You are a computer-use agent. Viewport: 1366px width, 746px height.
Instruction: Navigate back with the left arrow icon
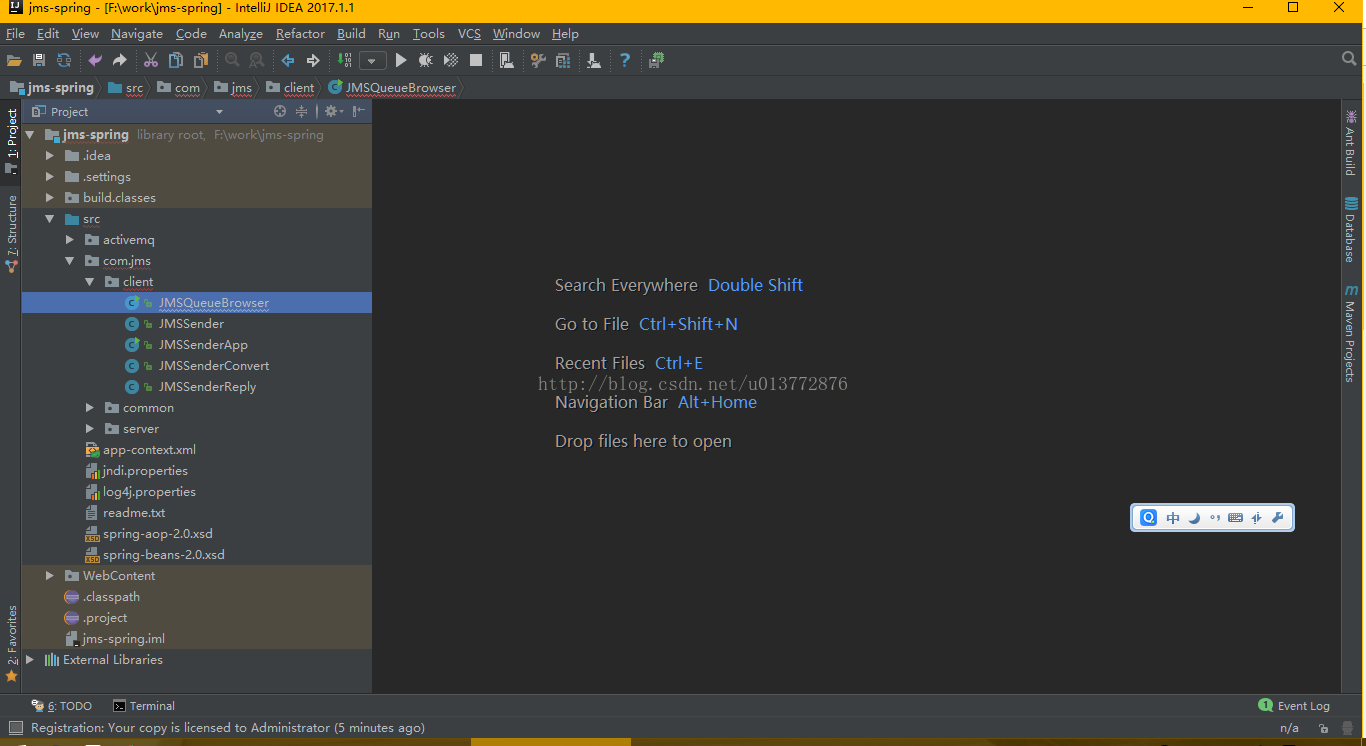click(288, 60)
